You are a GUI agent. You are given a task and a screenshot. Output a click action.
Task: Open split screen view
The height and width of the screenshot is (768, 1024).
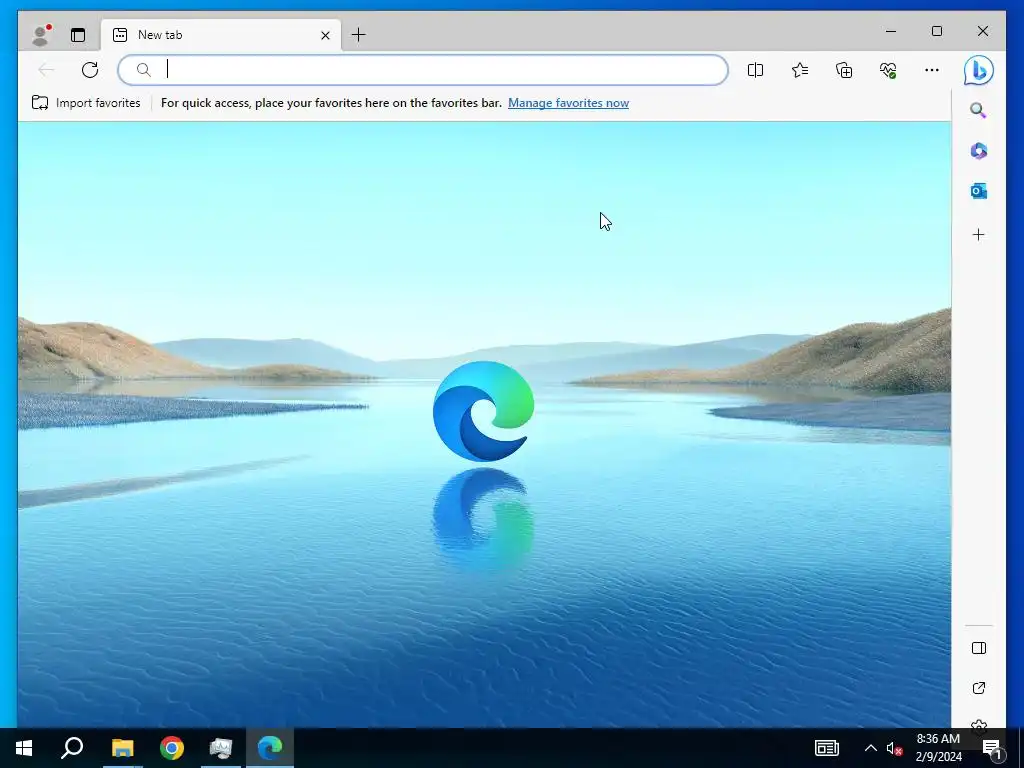(x=756, y=70)
